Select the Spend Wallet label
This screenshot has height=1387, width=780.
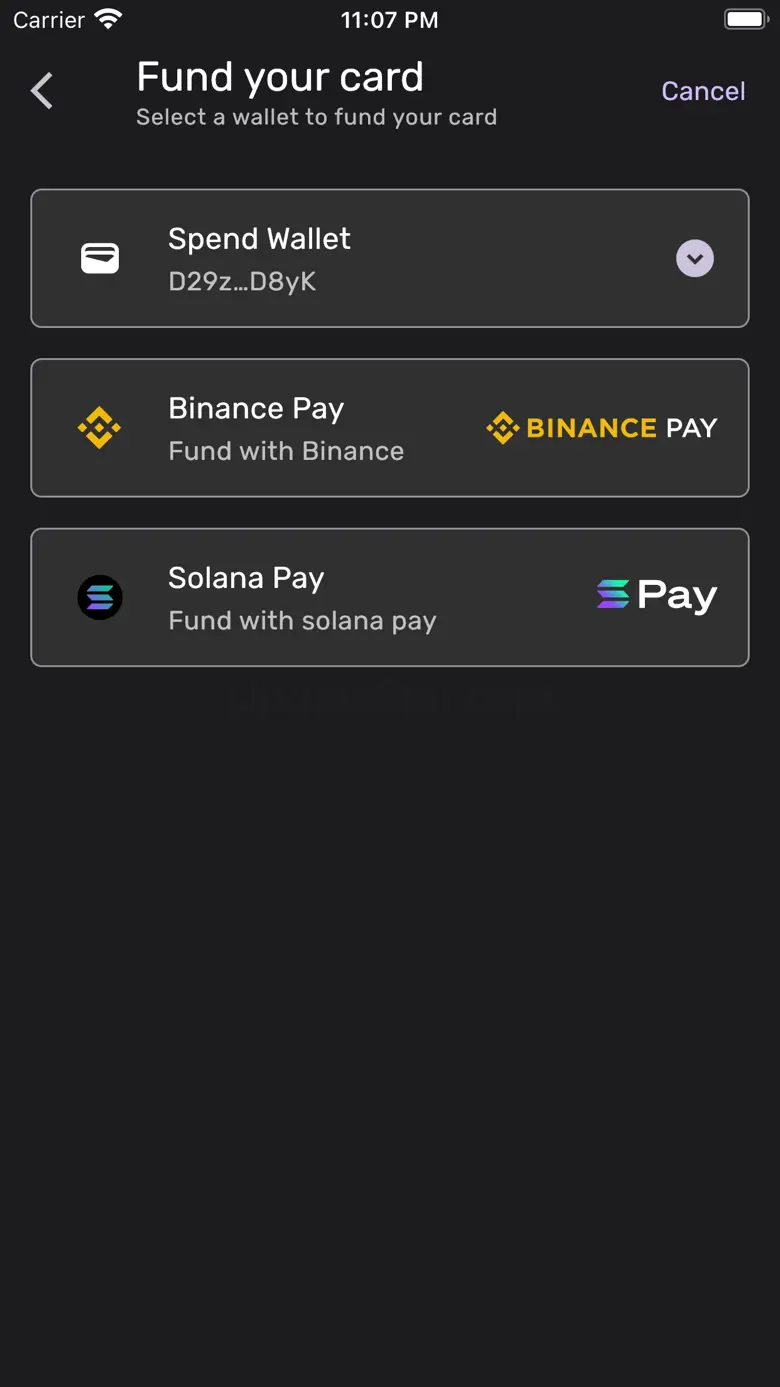click(259, 239)
